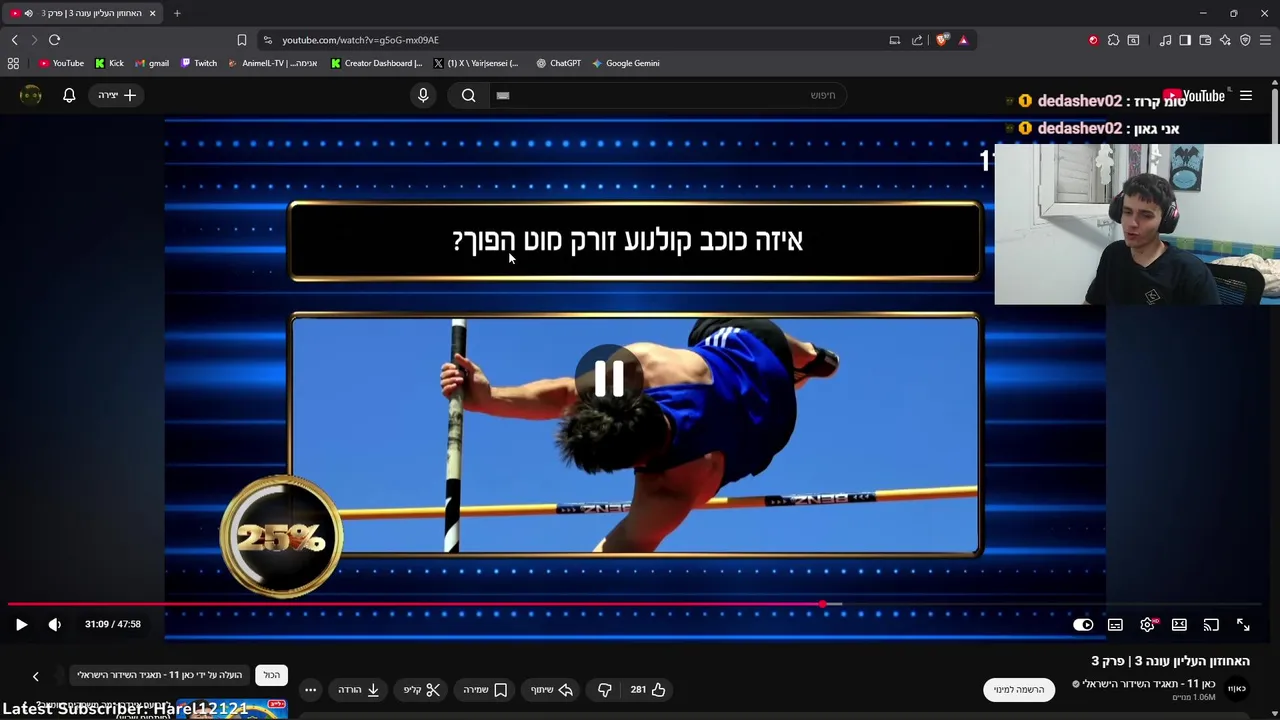Show more chips with the chevron arrow

pyautogui.click(x=35, y=676)
